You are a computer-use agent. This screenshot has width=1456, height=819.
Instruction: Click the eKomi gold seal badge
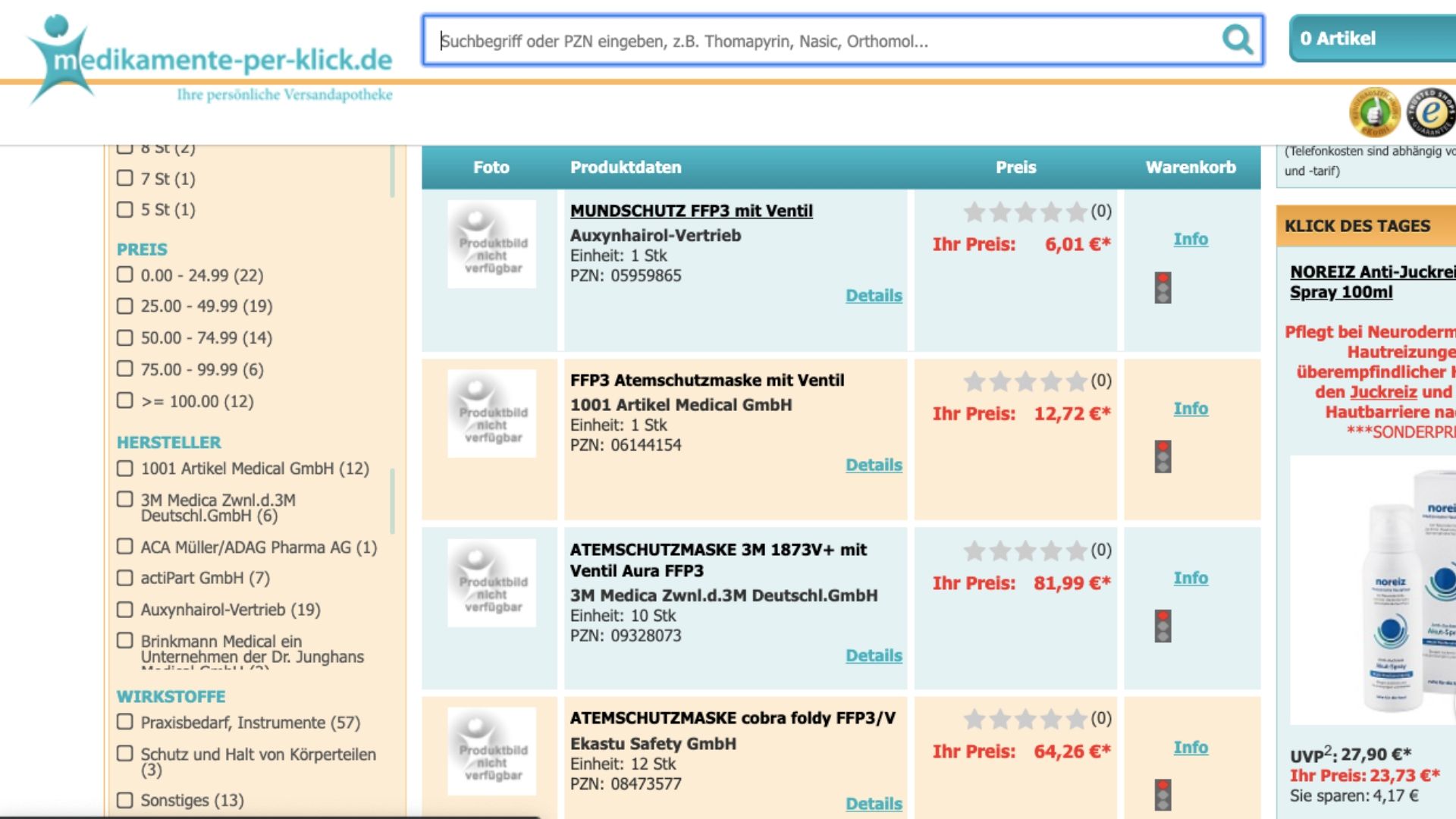pyautogui.click(x=1373, y=113)
